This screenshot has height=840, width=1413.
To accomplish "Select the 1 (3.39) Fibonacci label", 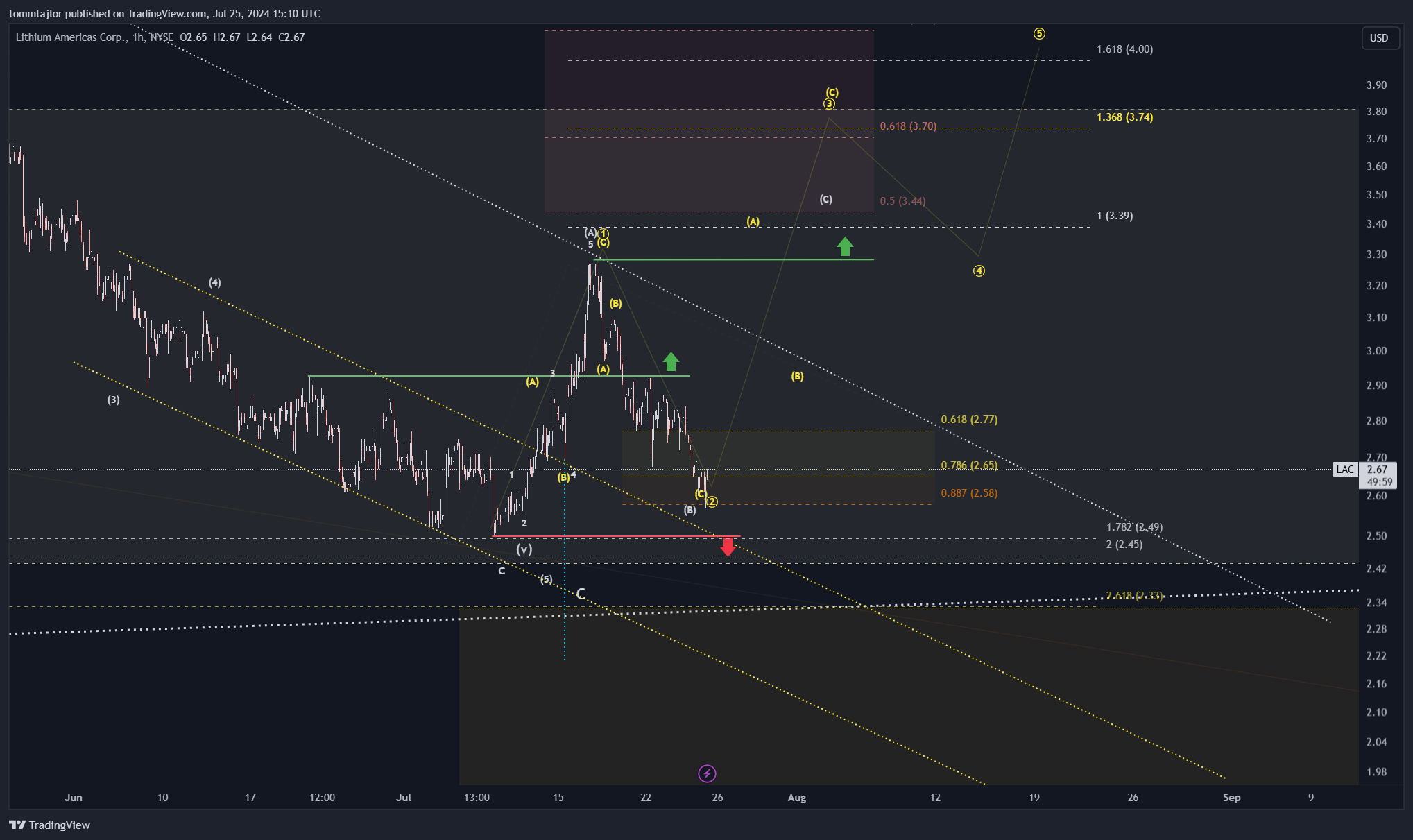I will pyautogui.click(x=1115, y=216).
